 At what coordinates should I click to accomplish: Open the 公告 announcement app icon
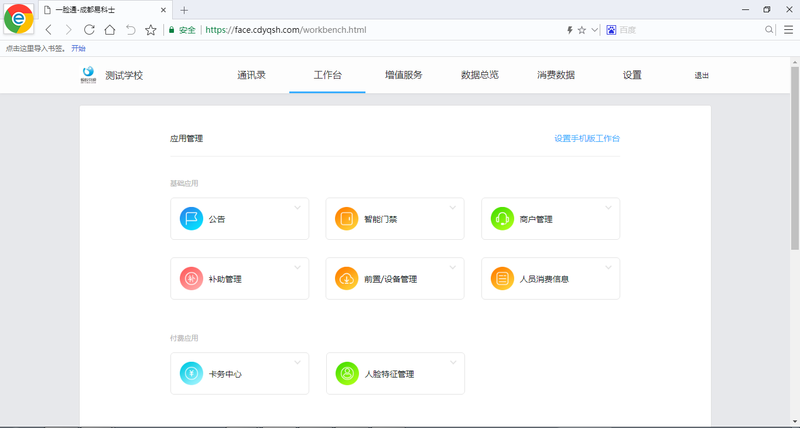pos(191,219)
